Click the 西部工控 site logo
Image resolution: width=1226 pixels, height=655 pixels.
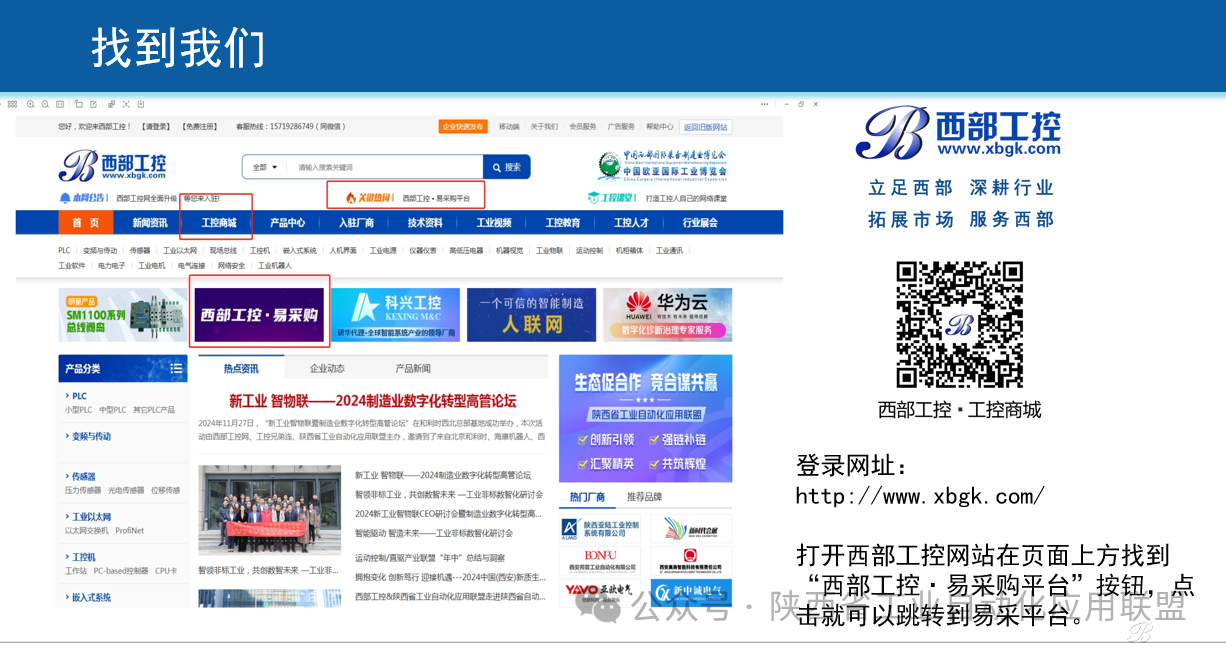112,165
